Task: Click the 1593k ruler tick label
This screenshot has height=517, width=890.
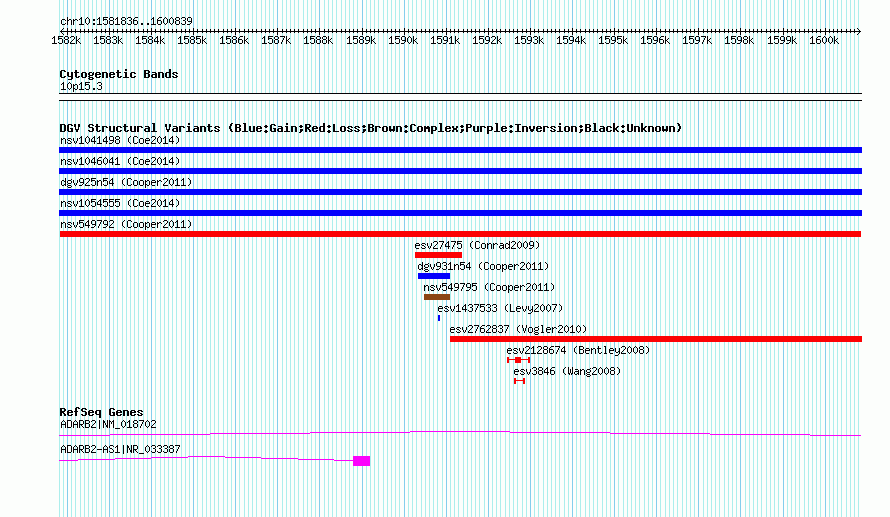Action: (529, 40)
